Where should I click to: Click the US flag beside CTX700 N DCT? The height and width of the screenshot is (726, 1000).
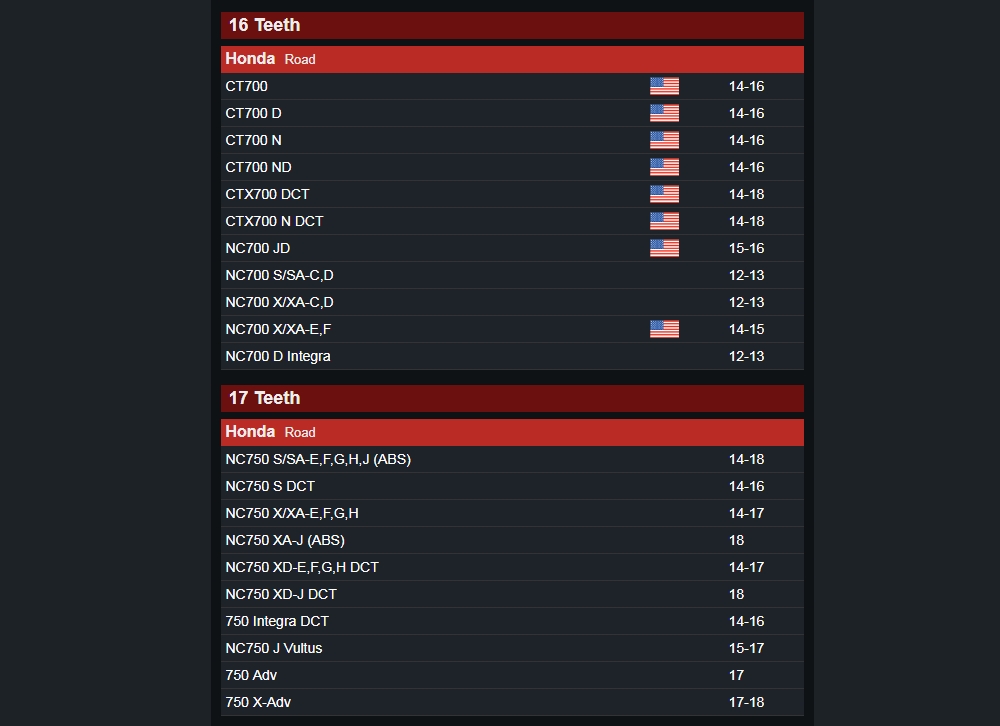coord(664,221)
